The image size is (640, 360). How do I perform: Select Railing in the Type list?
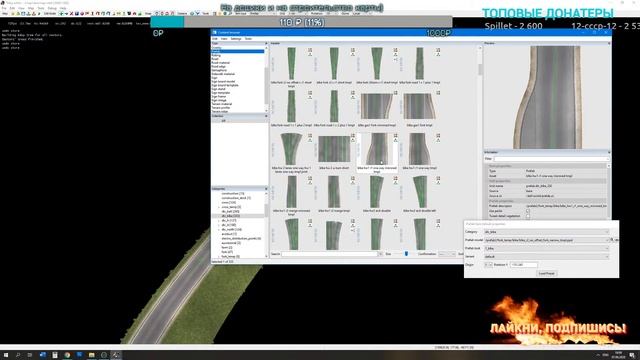(216, 55)
